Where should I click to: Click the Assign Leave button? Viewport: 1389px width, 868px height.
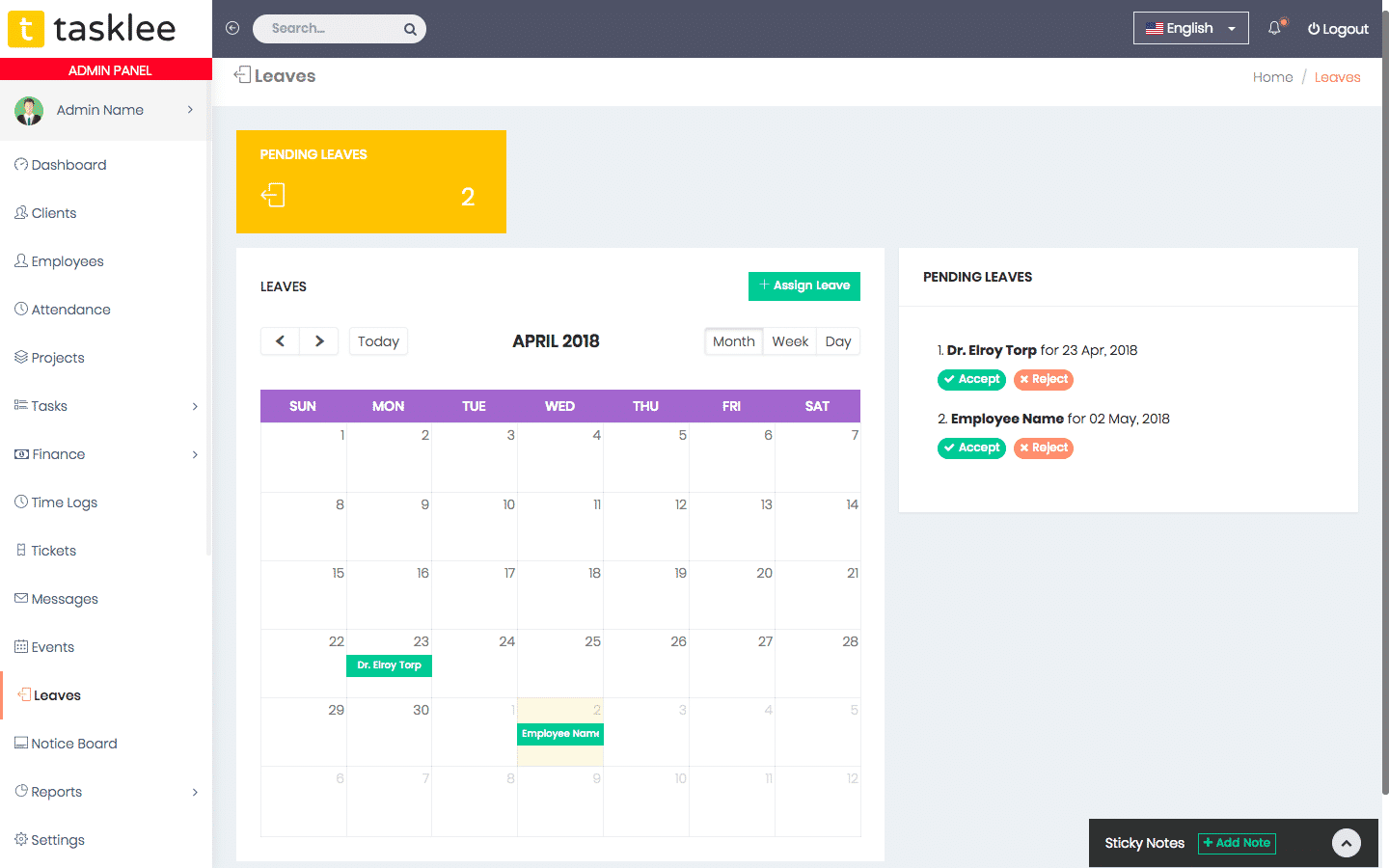(x=803, y=285)
